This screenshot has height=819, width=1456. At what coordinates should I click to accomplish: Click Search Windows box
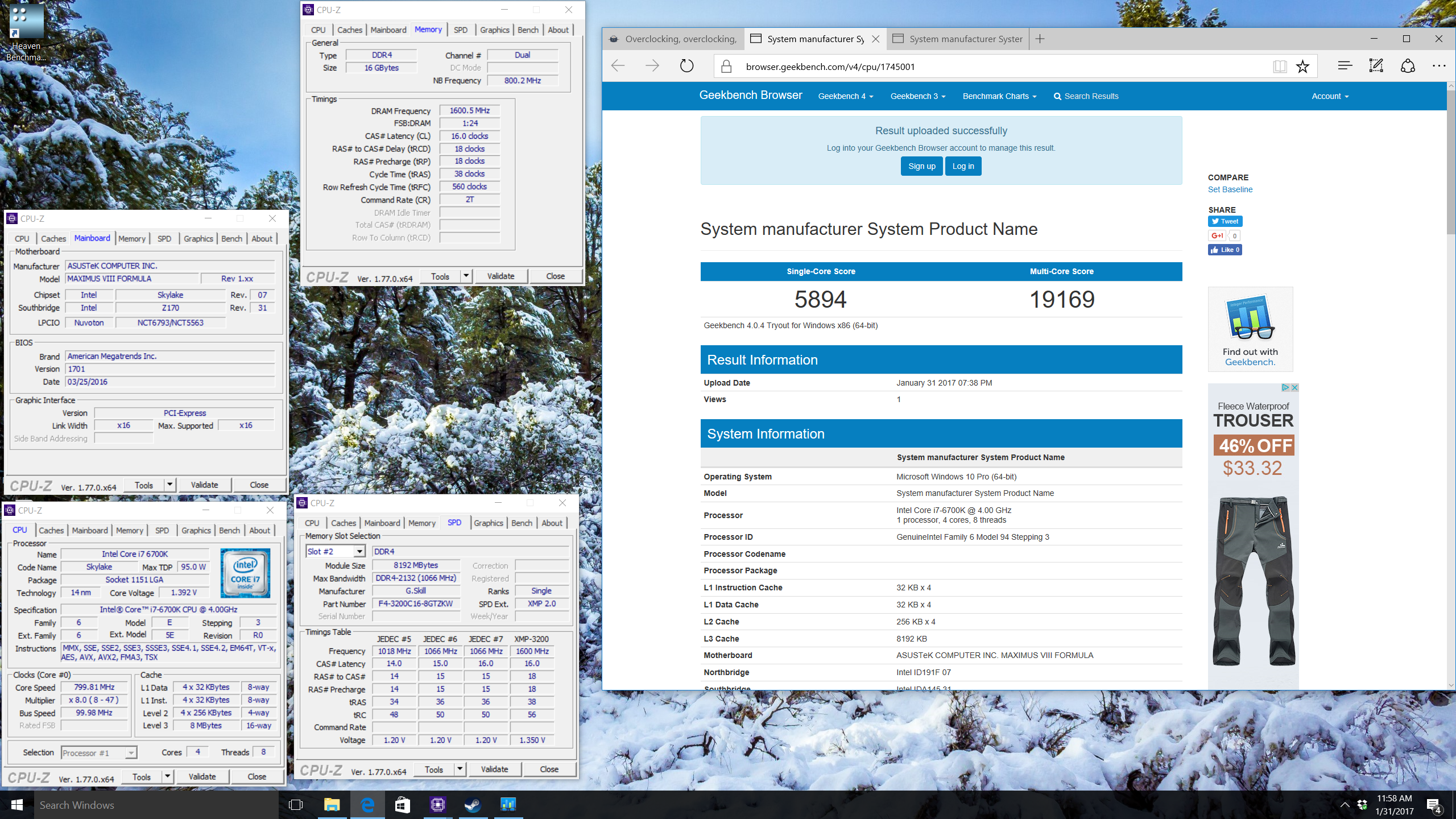pyautogui.click(x=156, y=805)
